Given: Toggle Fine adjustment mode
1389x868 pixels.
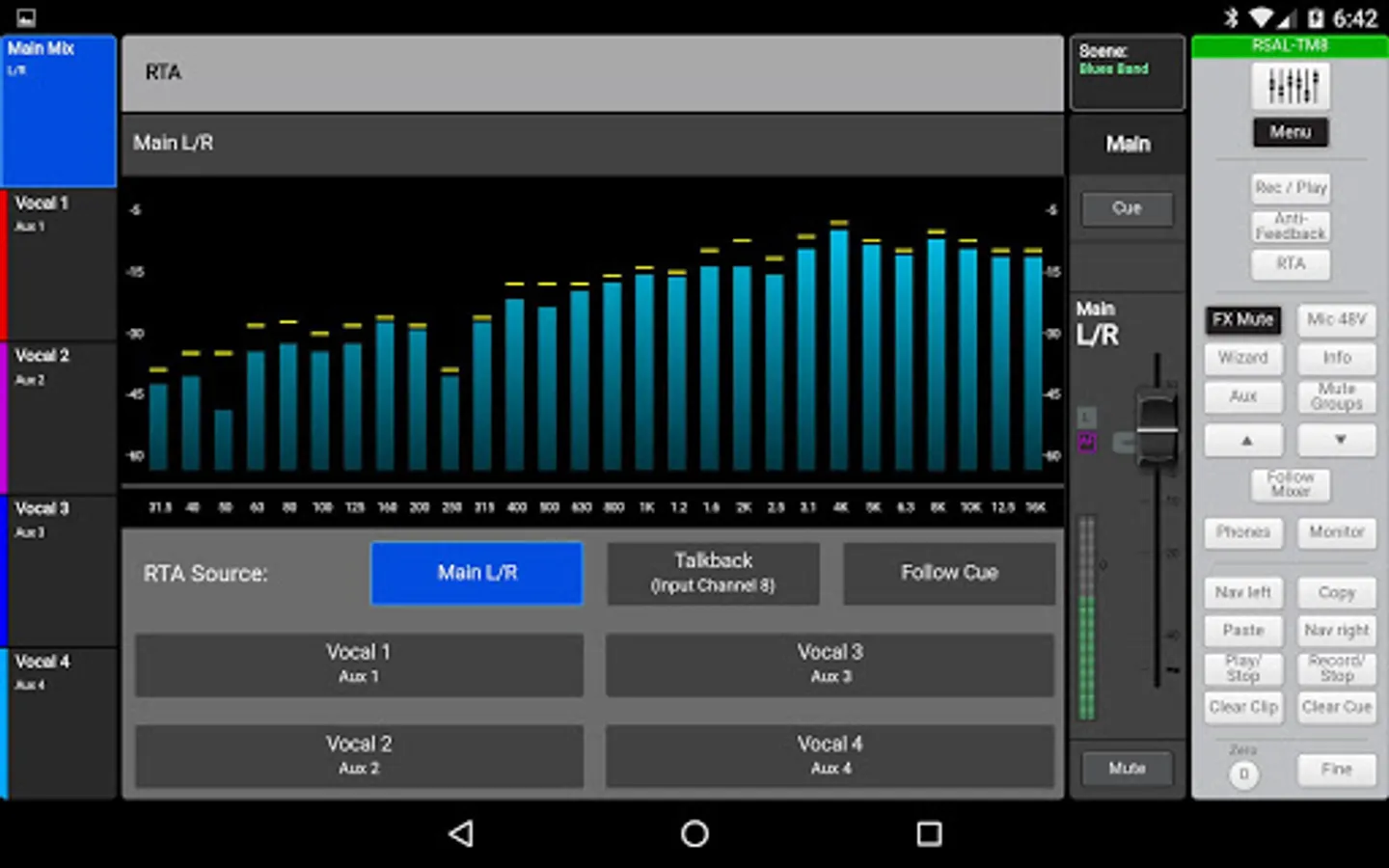Looking at the screenshot, I should (1337, 770).
